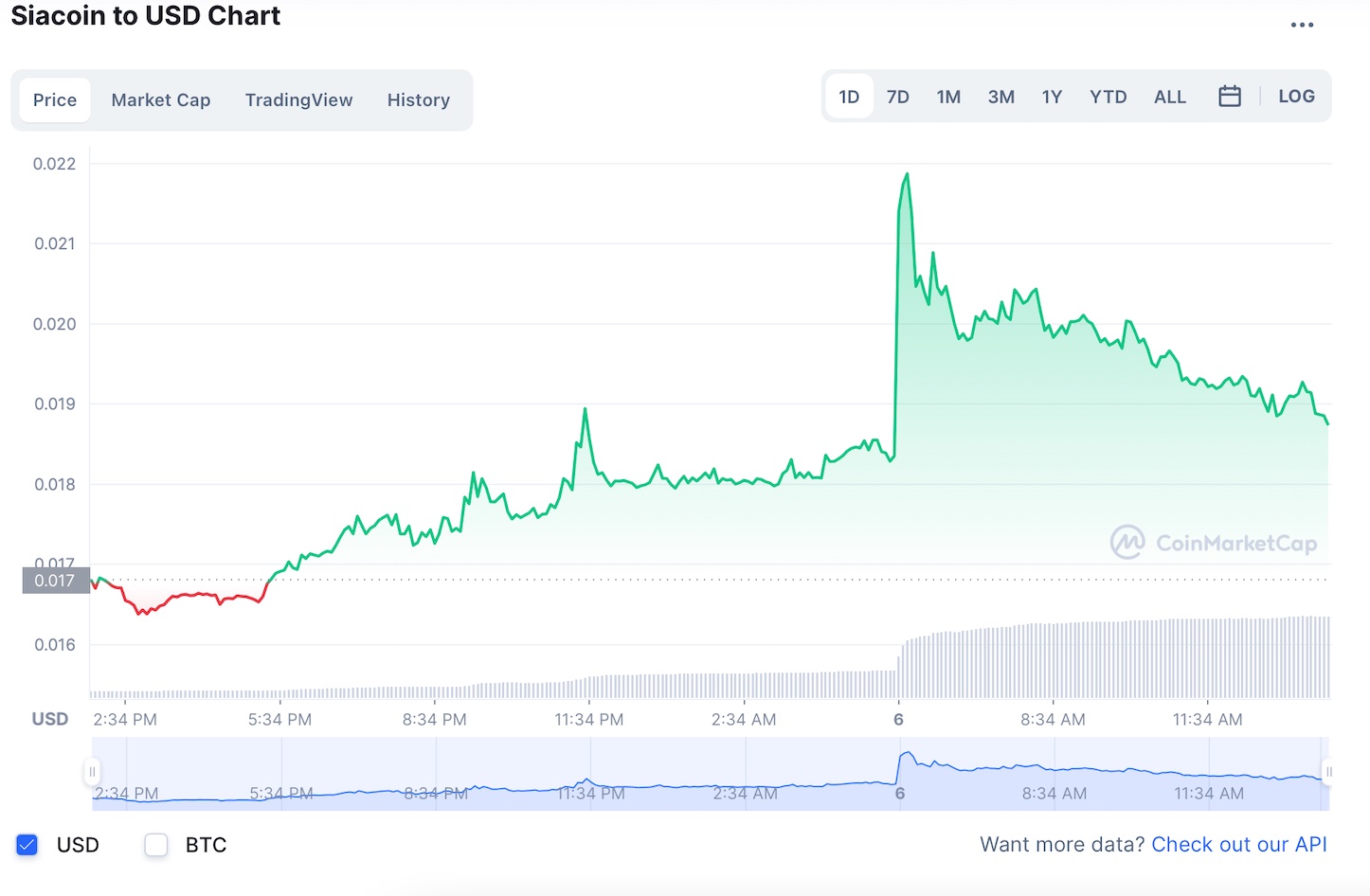Screen dimensions: 1370x896
Task: Click the left handle of the range selector
Action: 92,772
